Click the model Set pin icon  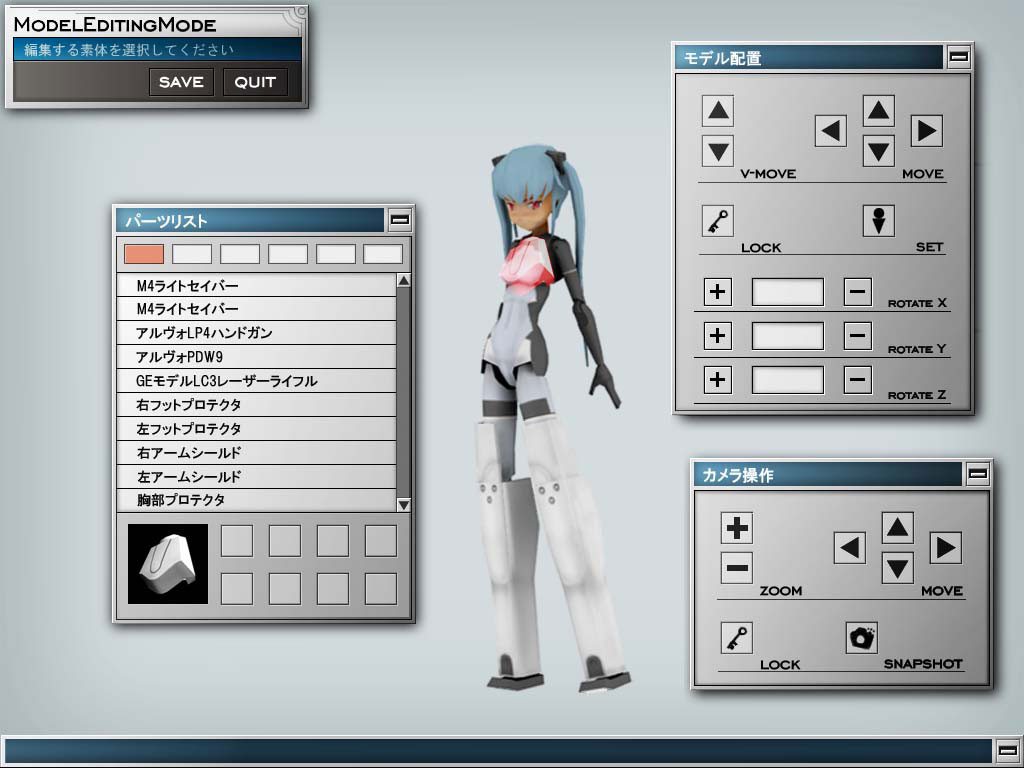click(878, 220)
